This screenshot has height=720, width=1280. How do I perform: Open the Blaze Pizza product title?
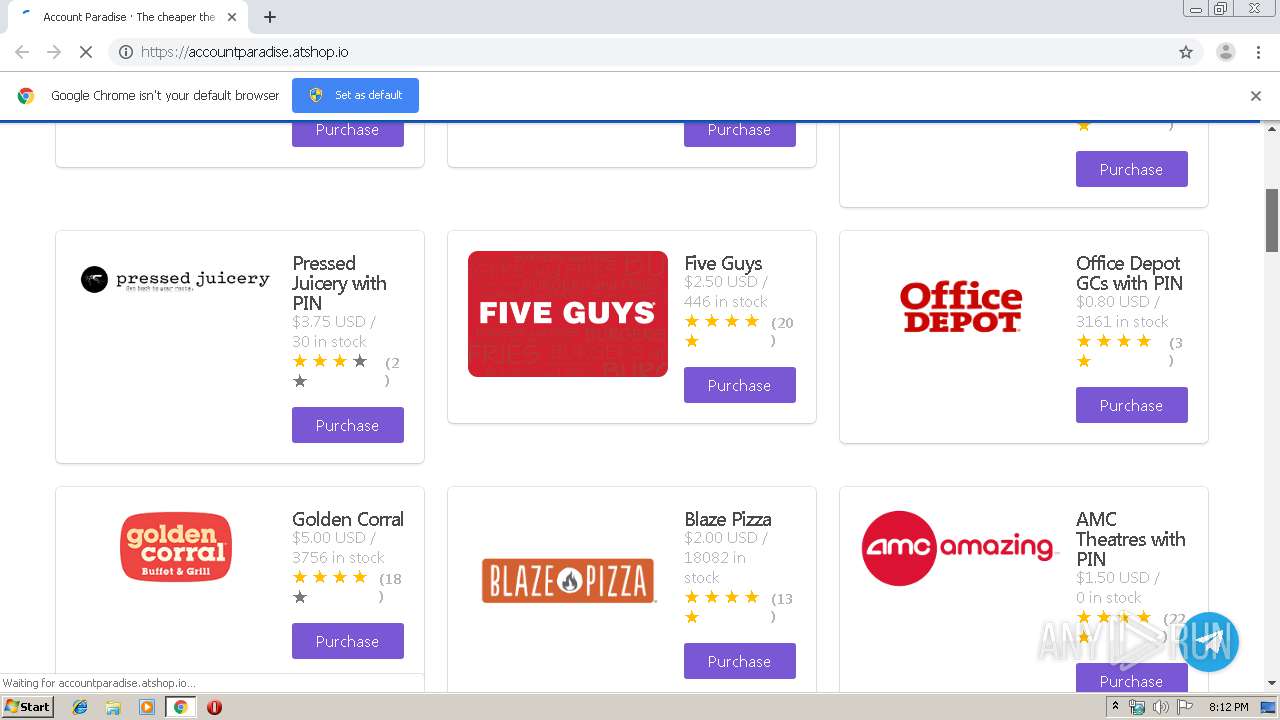point(728,519)
